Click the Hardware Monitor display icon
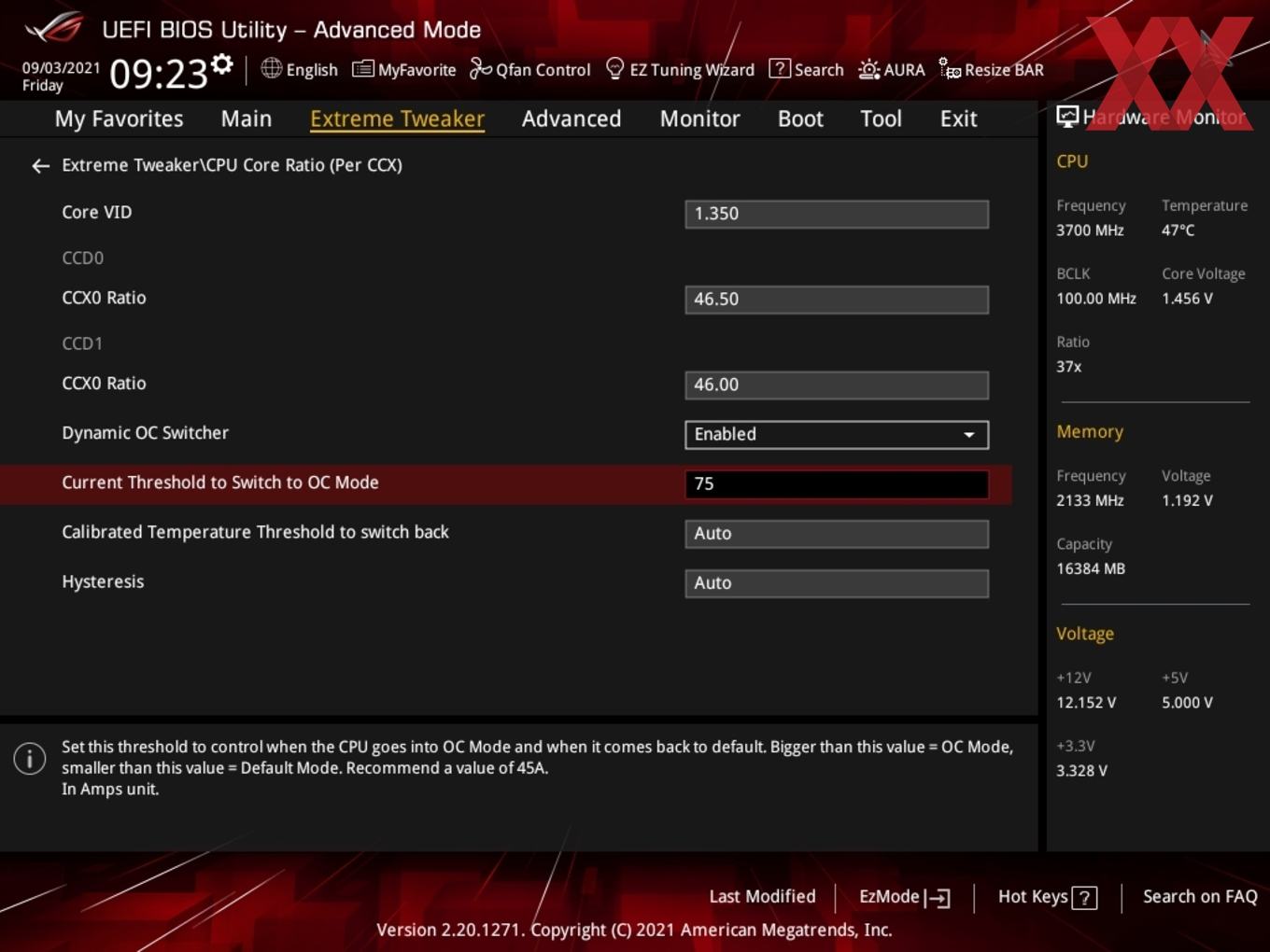 [x=1067, y=117]
